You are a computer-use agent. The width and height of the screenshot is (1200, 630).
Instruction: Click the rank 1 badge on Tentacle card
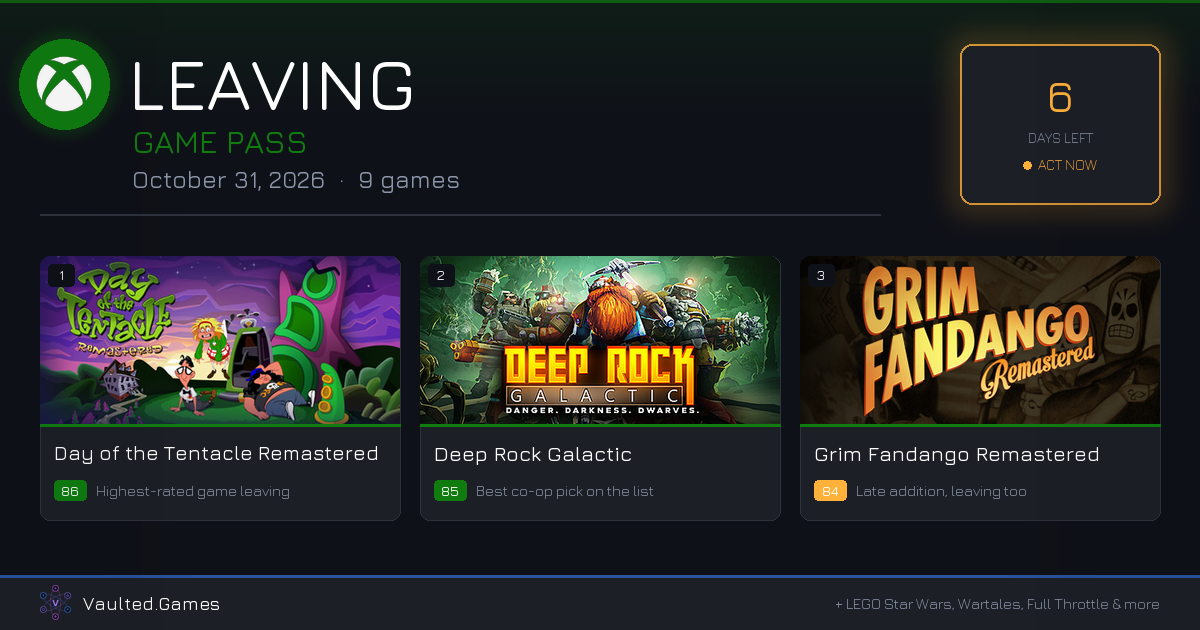62,275
